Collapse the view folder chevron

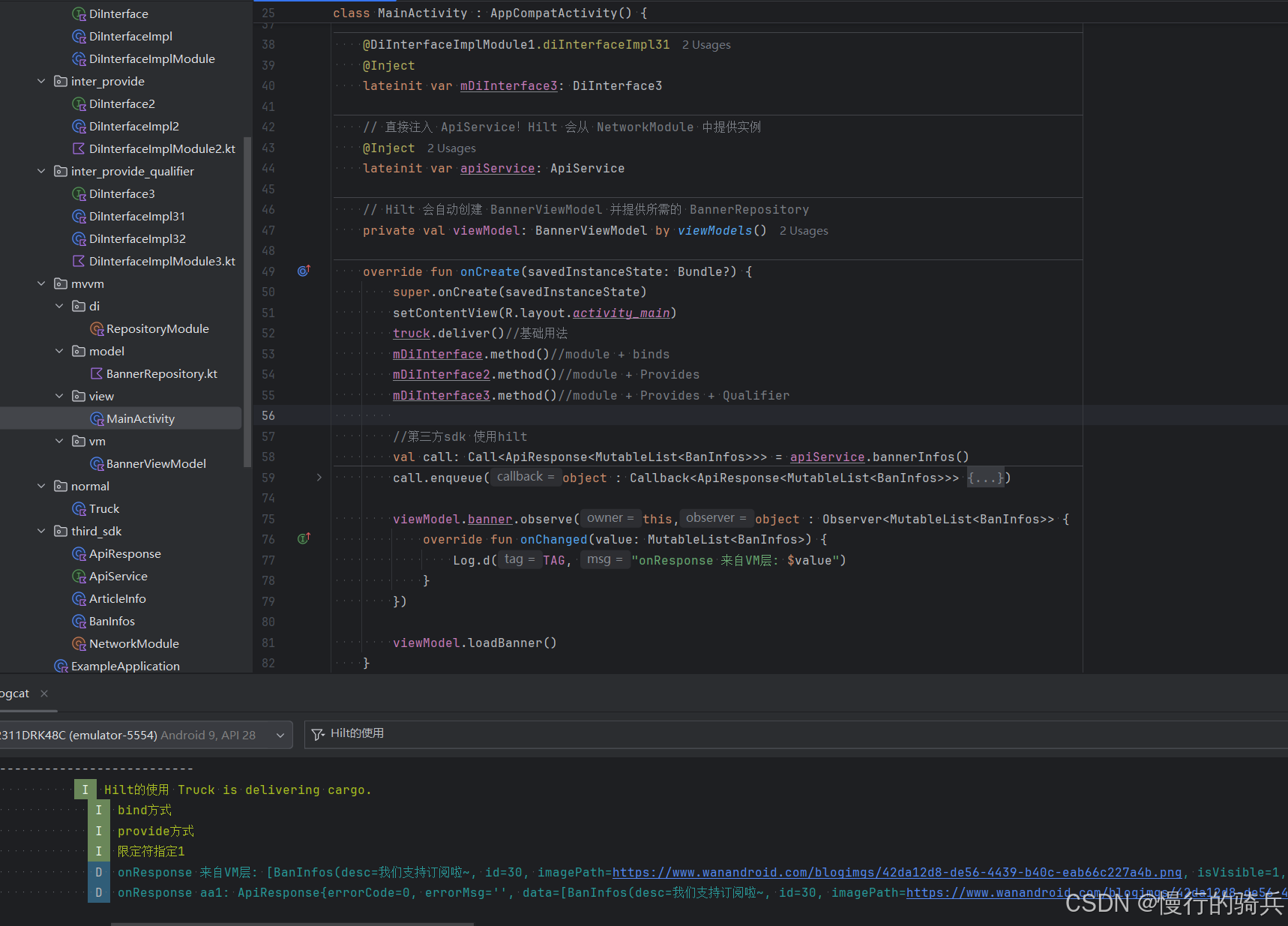[x=59, y=396]
